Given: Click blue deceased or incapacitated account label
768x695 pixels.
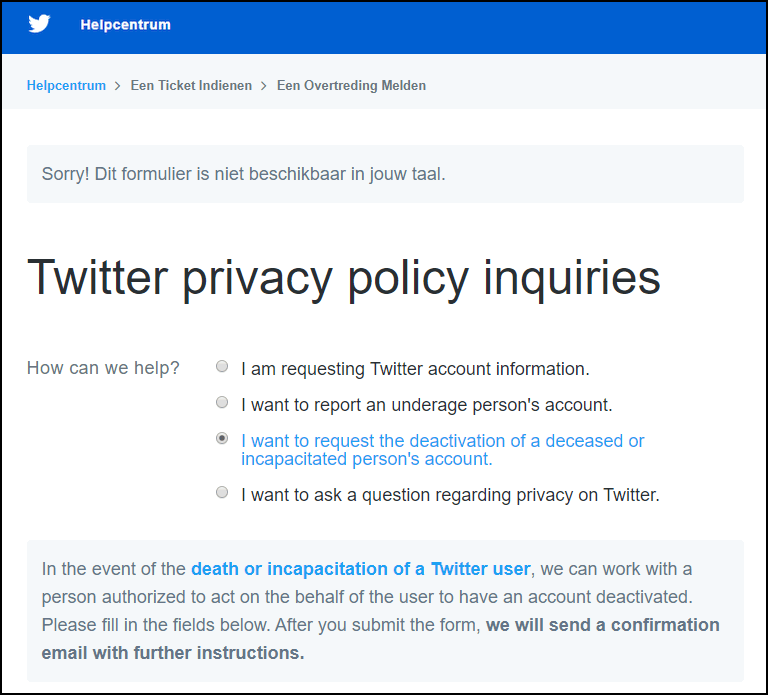Looking at the screenshot, I should (443, 450).
